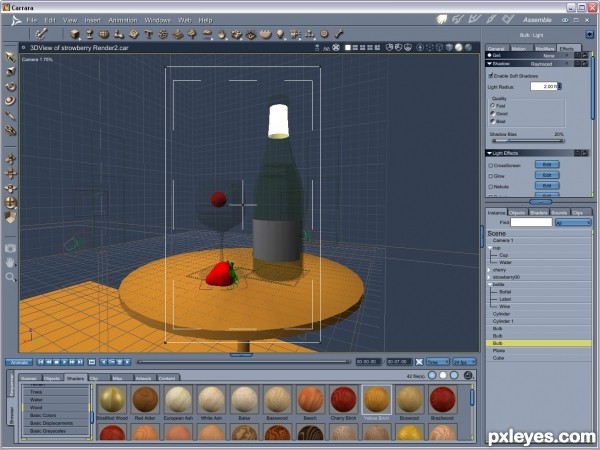The width and height of the screenshot is (600, 450).
Task: Jump to the timeline's first frame
Action: (x=41, y=362)
